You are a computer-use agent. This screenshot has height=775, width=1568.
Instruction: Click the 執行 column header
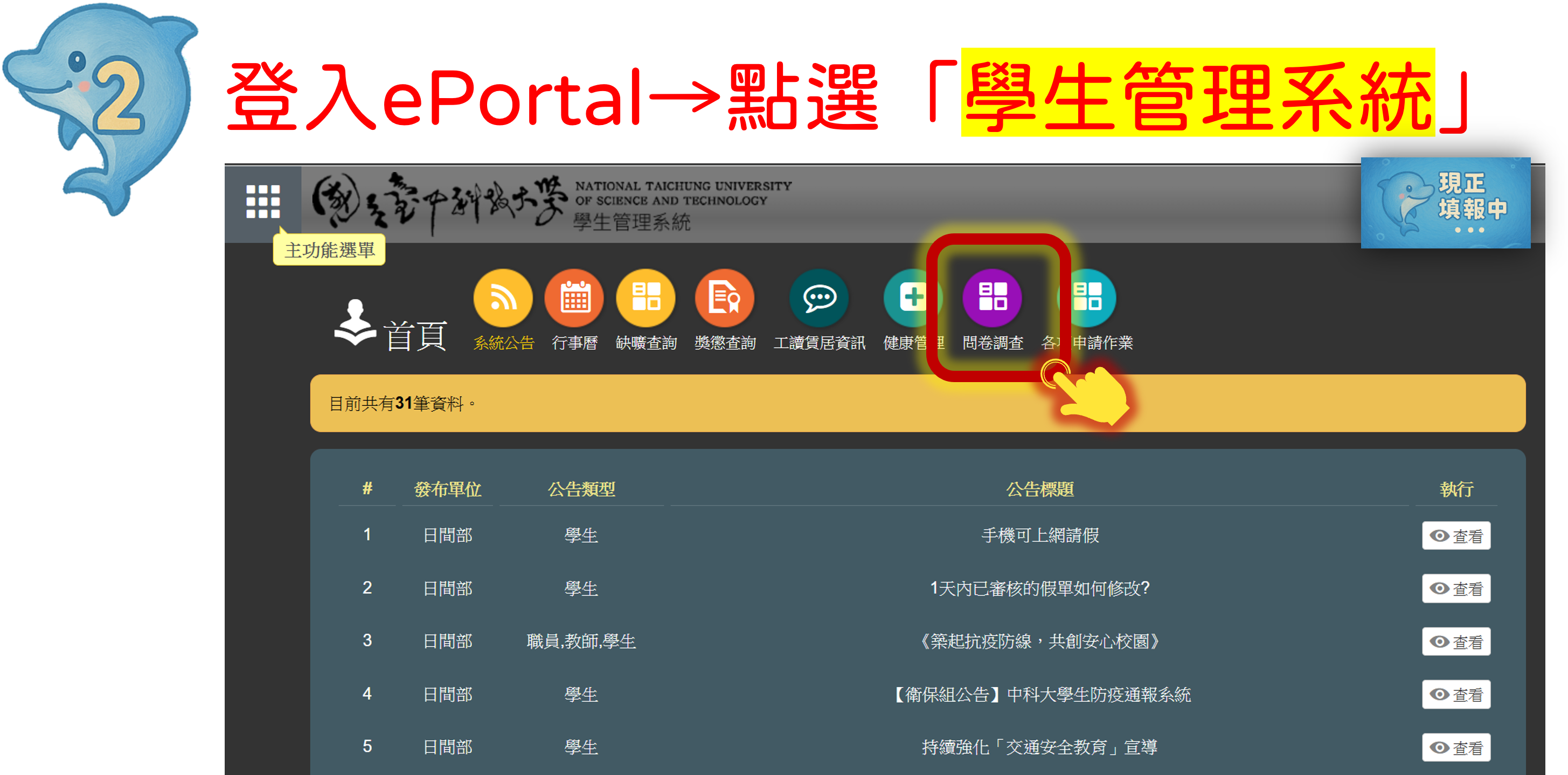(1456, 489)
